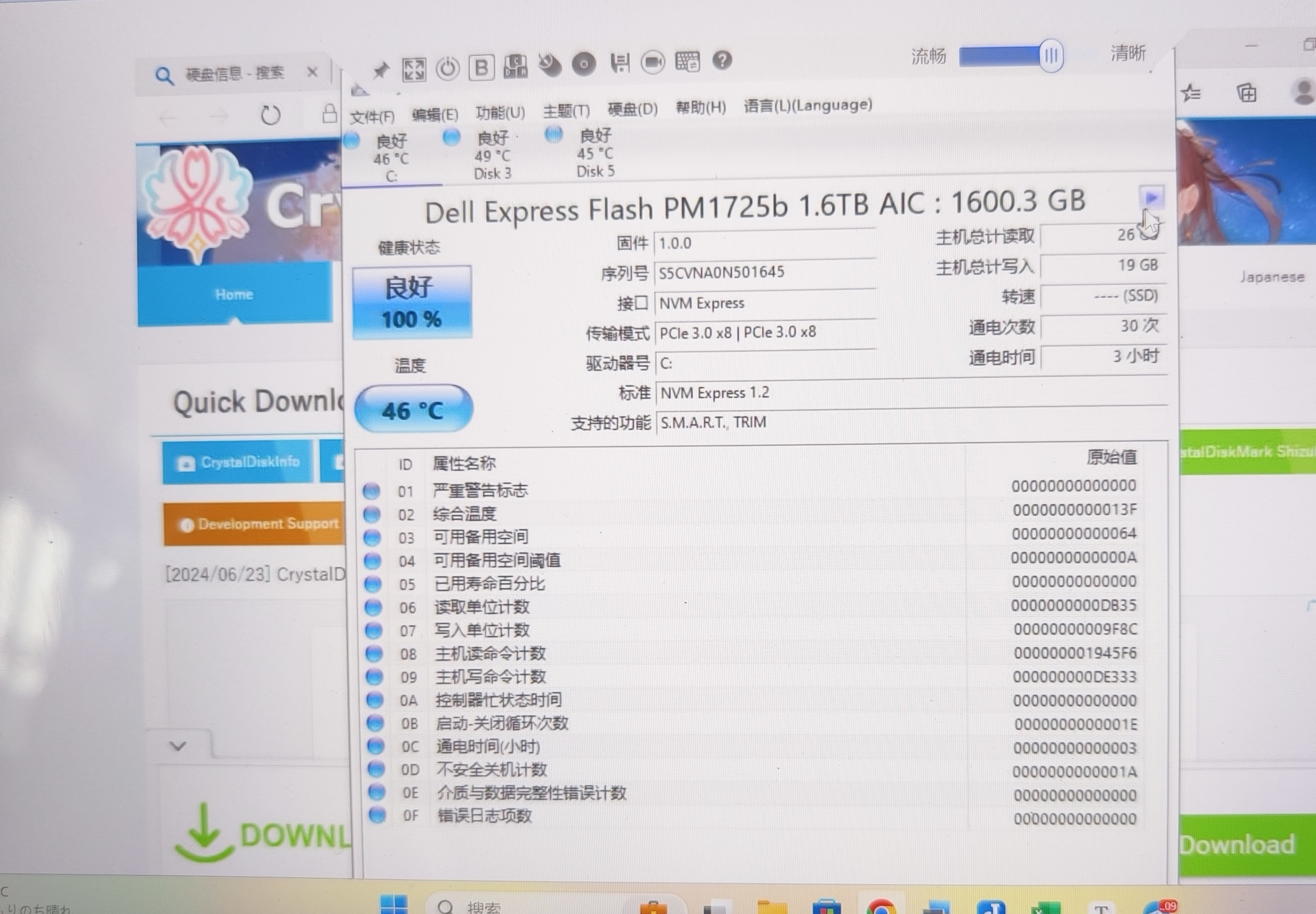Image resolution: width=1316 pixels, height=914 pixels.
Task: Select row 0D 不安全关机计数
Action: coord(754,770)
